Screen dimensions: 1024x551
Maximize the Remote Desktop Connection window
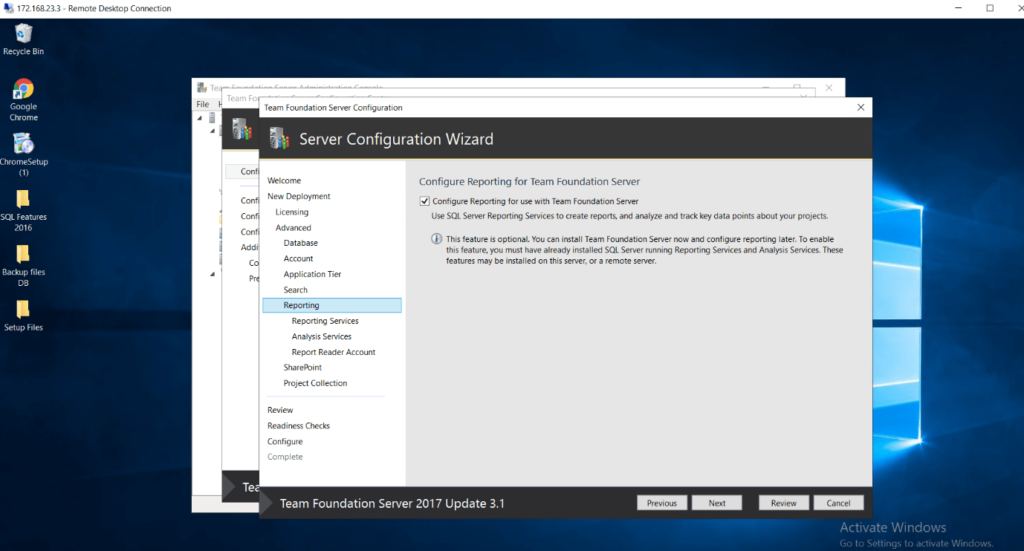[x=990, y=8]
